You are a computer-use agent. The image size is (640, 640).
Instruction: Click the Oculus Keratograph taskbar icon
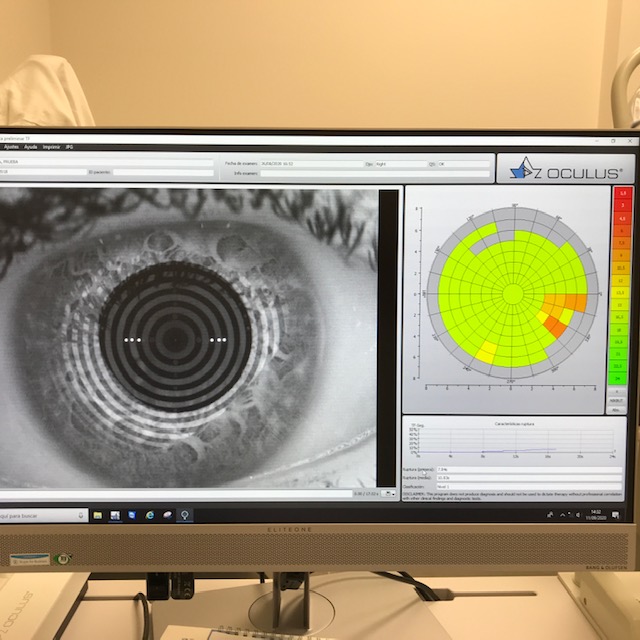(x=184, y=515)
